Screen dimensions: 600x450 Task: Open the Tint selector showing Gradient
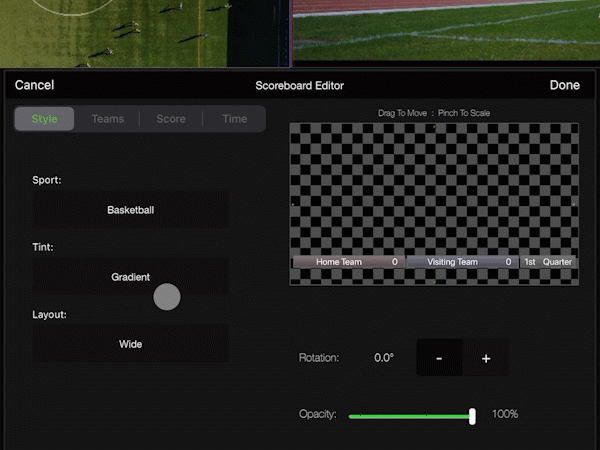pos(131,277)
